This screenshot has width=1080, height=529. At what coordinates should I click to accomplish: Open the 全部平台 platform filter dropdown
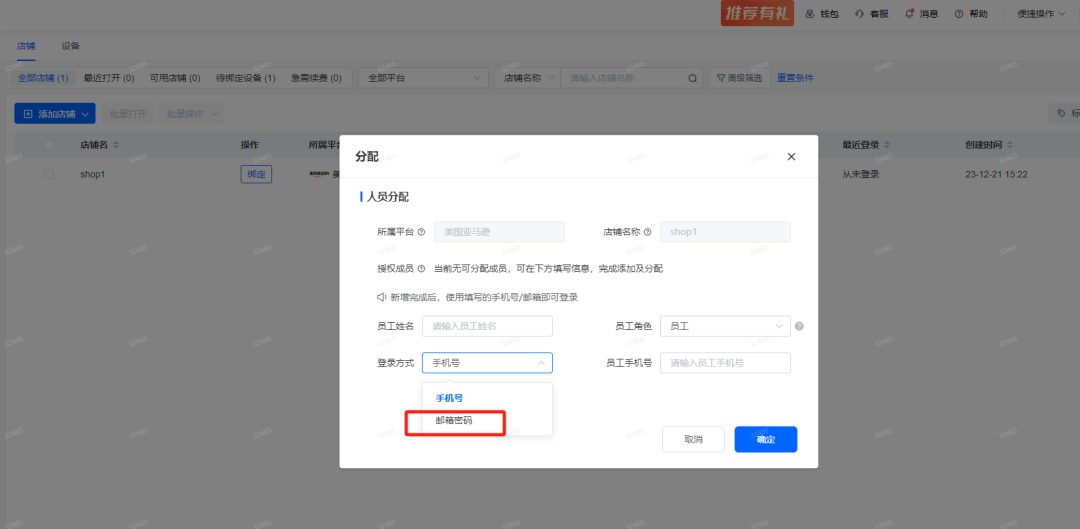423,78
